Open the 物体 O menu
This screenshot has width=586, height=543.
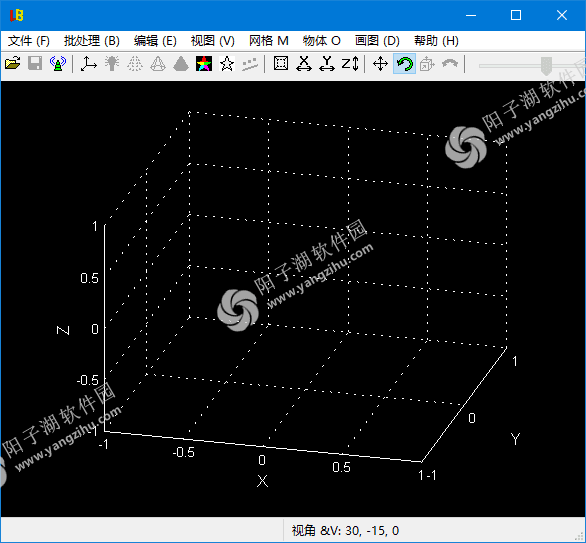[x=322, y=41]
